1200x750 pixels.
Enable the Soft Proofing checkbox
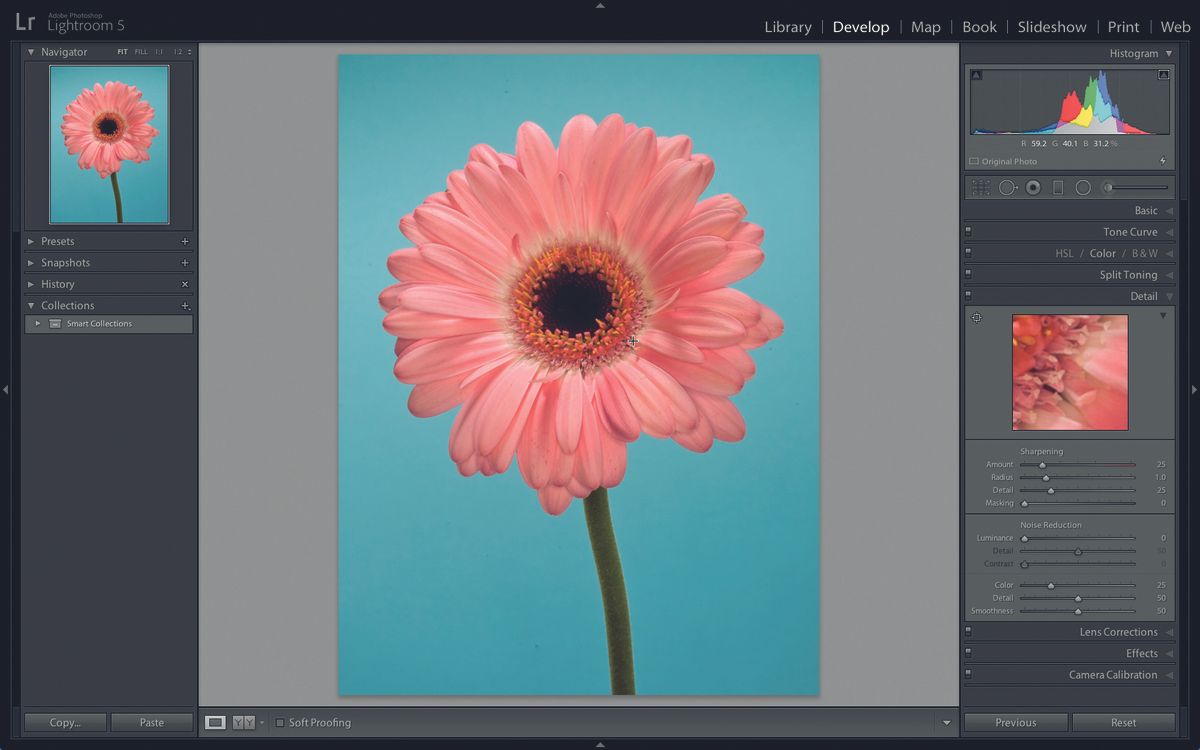pyautogui.click(x=280, y=722)
